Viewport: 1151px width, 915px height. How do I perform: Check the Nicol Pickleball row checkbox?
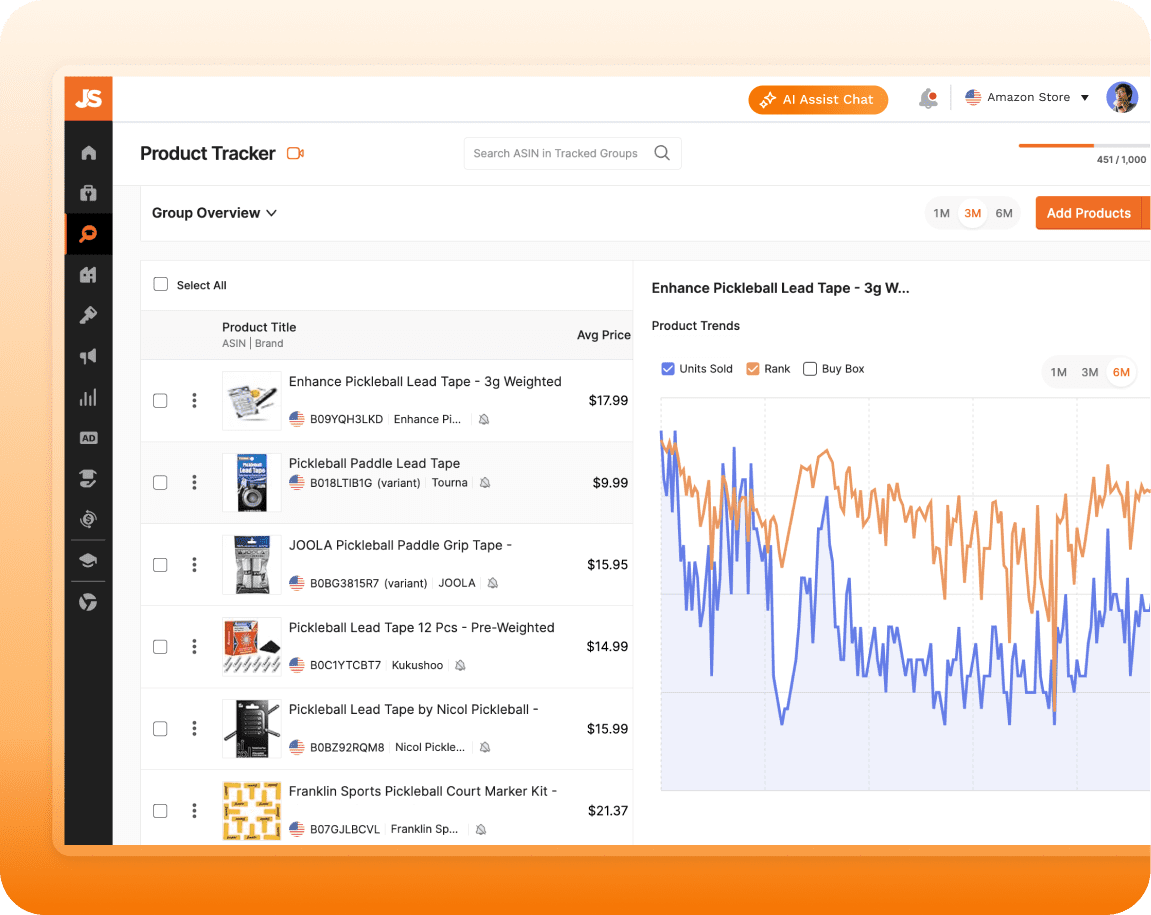pos(160,728)
